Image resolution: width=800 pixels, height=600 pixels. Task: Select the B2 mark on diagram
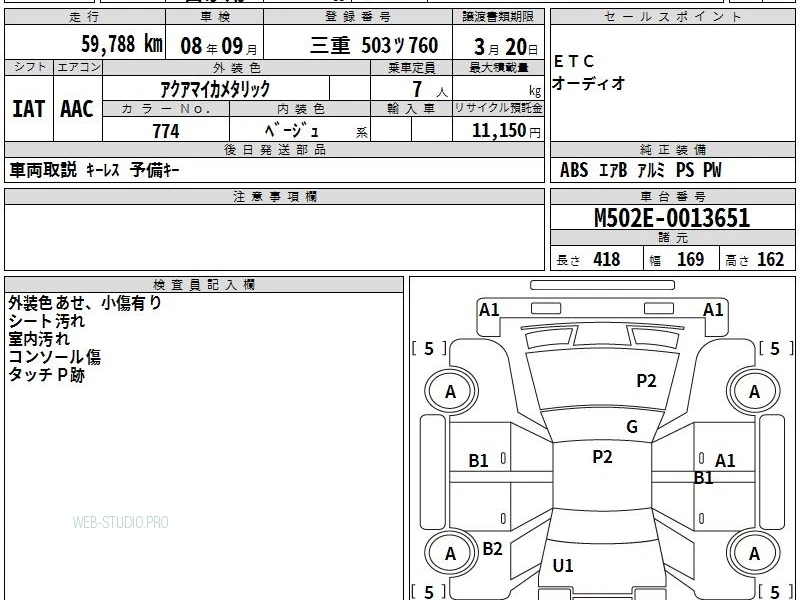pyautogui.click(x=492, y=548)
